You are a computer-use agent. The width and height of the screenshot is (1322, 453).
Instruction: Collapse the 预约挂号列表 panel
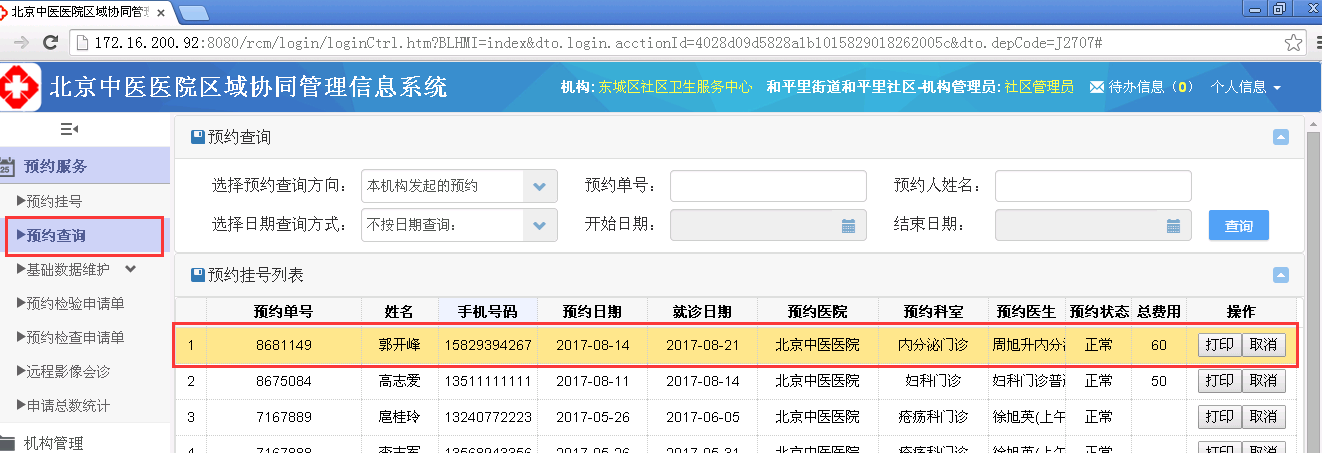(1280, 274)
